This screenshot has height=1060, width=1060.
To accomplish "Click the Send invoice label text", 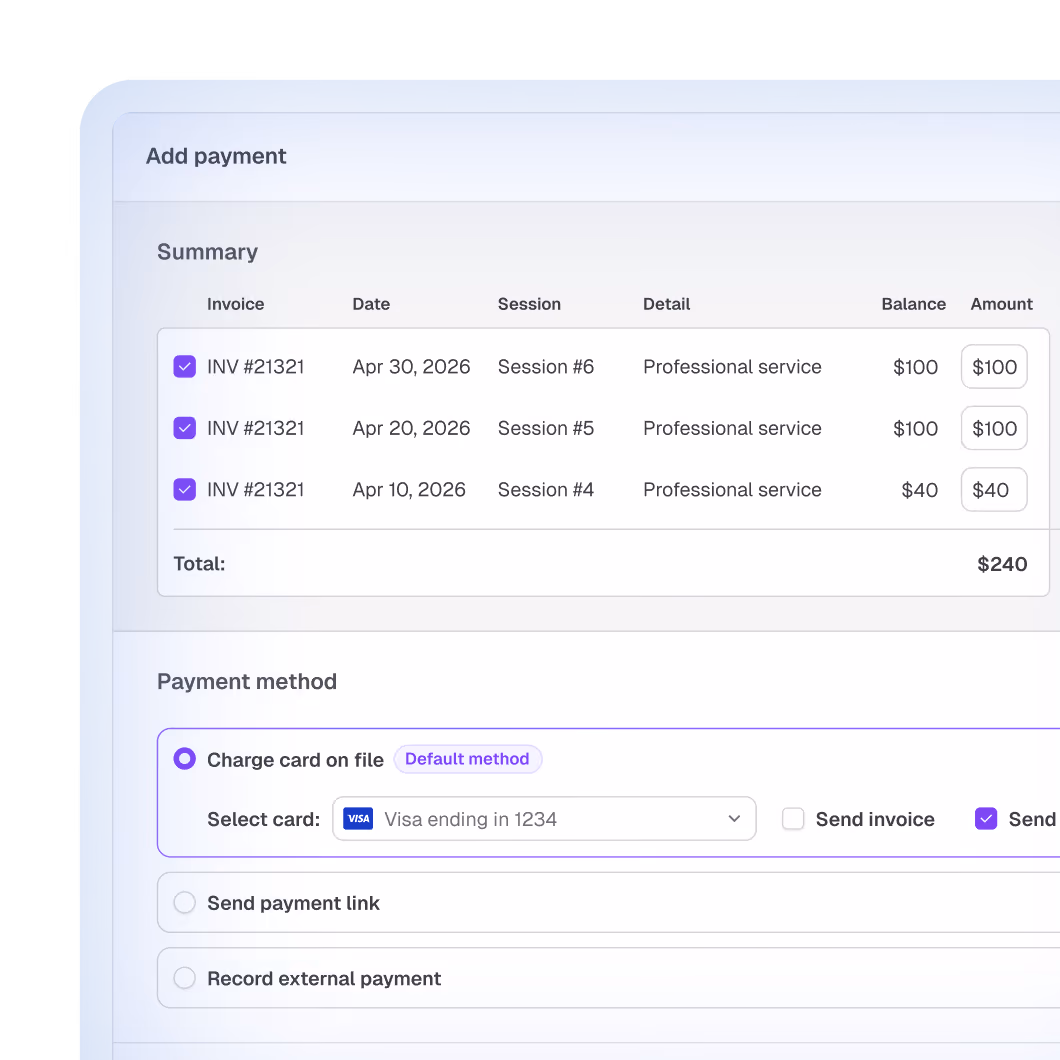I will [875, 819].
